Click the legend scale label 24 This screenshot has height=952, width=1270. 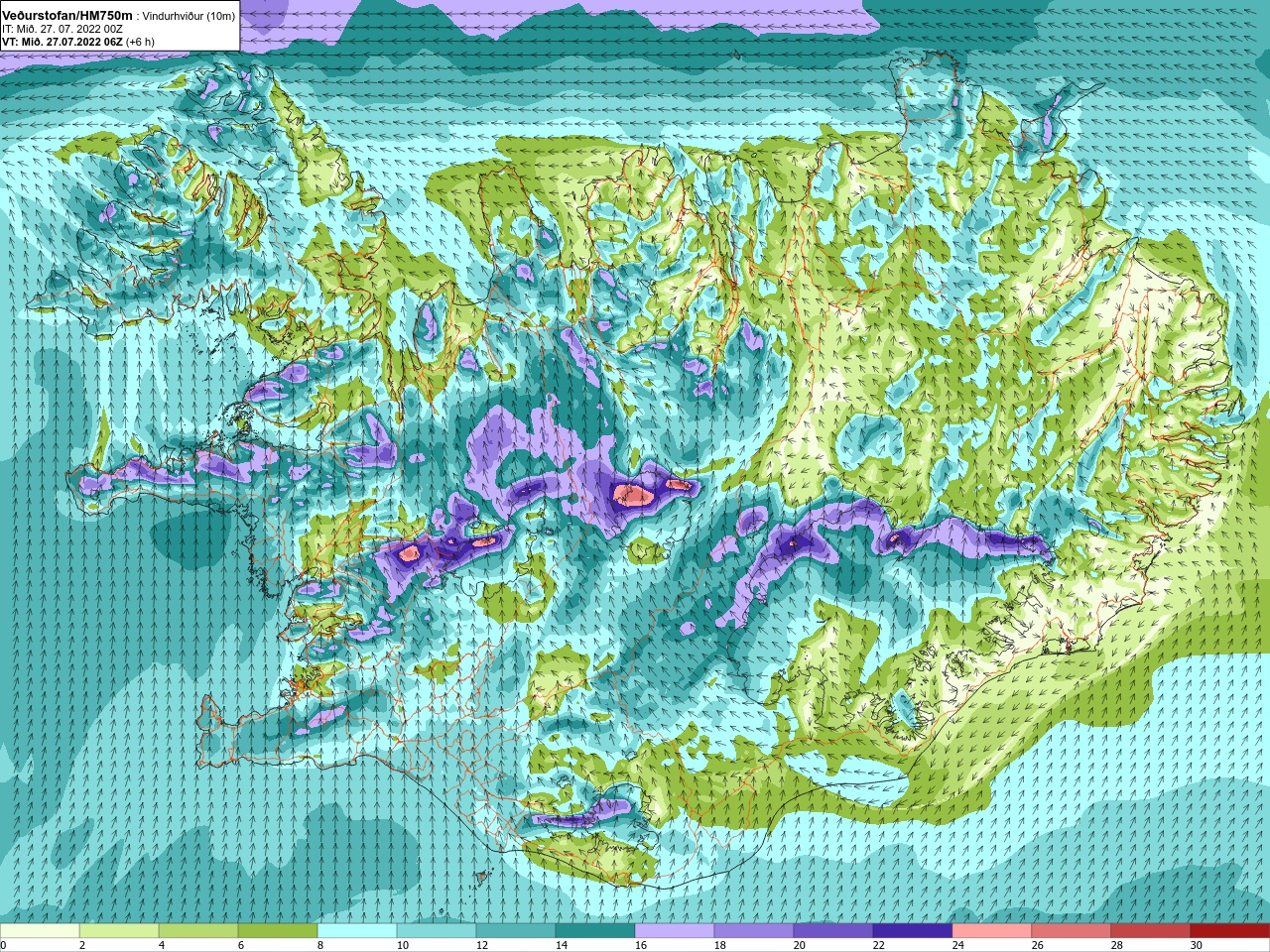957,945
